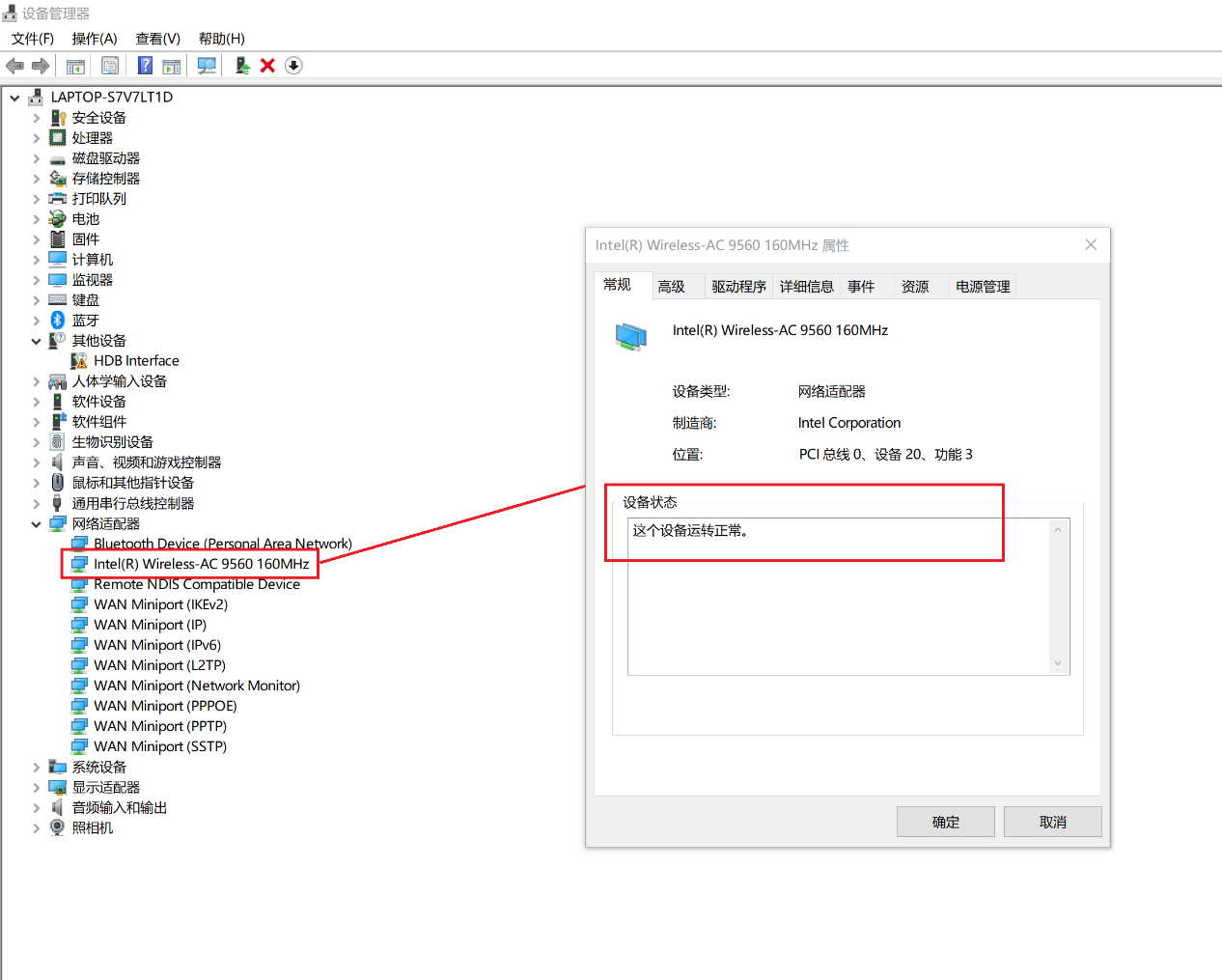Viewport: 1222px width, 980px height.
Task: Collapse the 网络适配器 tree node
Action: (36, 524)
